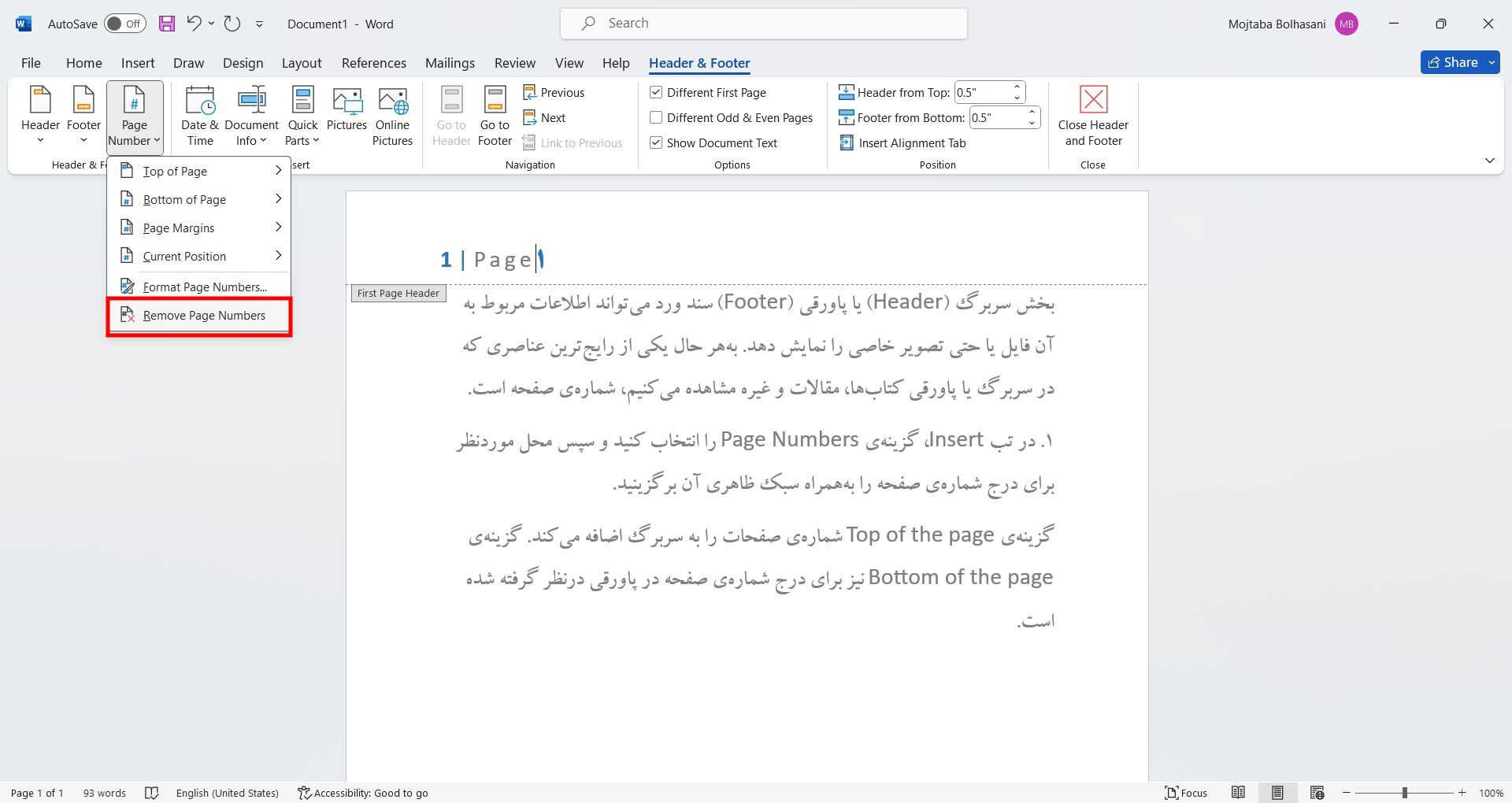
Task: Open Footer gallery button
Action: (x=83, y=117)
